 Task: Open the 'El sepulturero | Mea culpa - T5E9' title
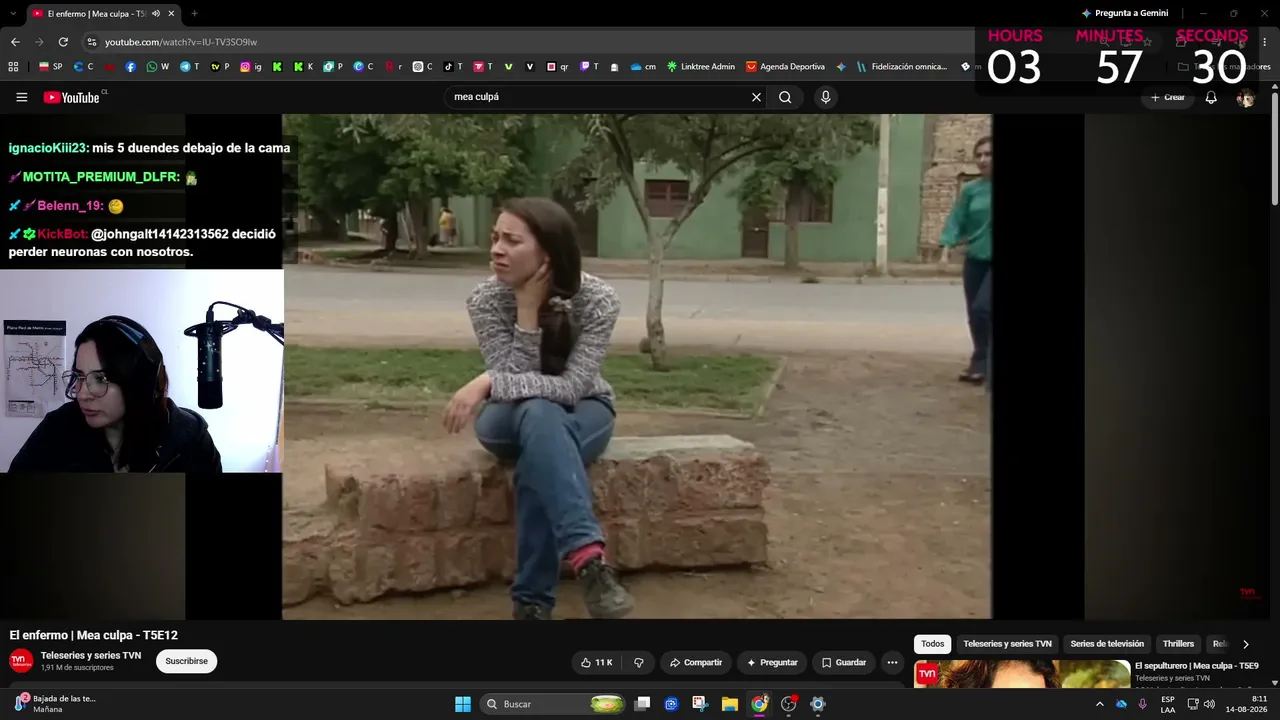pos(1196,665)
